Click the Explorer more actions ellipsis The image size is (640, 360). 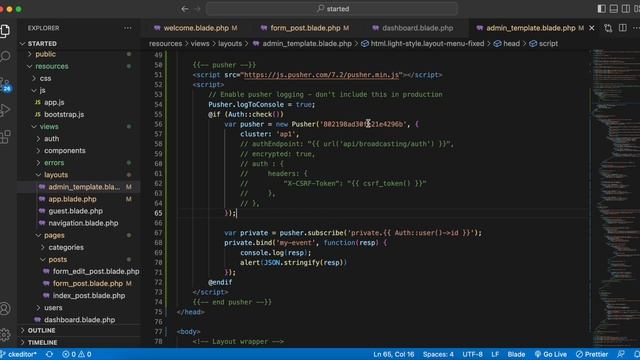pos(128,28)
